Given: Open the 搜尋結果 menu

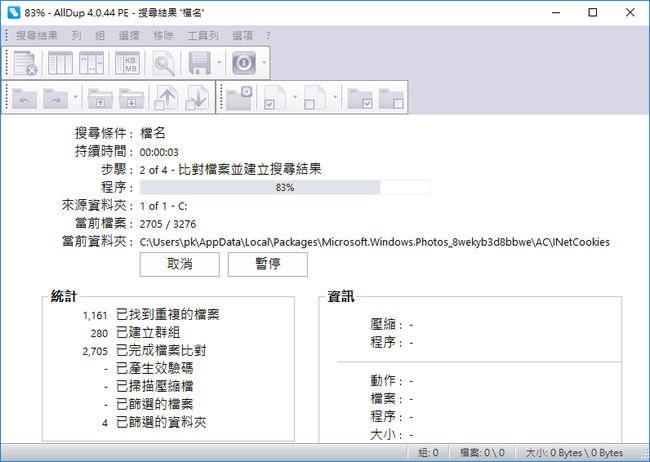Looking at the screenshot, I should point(37,36).
